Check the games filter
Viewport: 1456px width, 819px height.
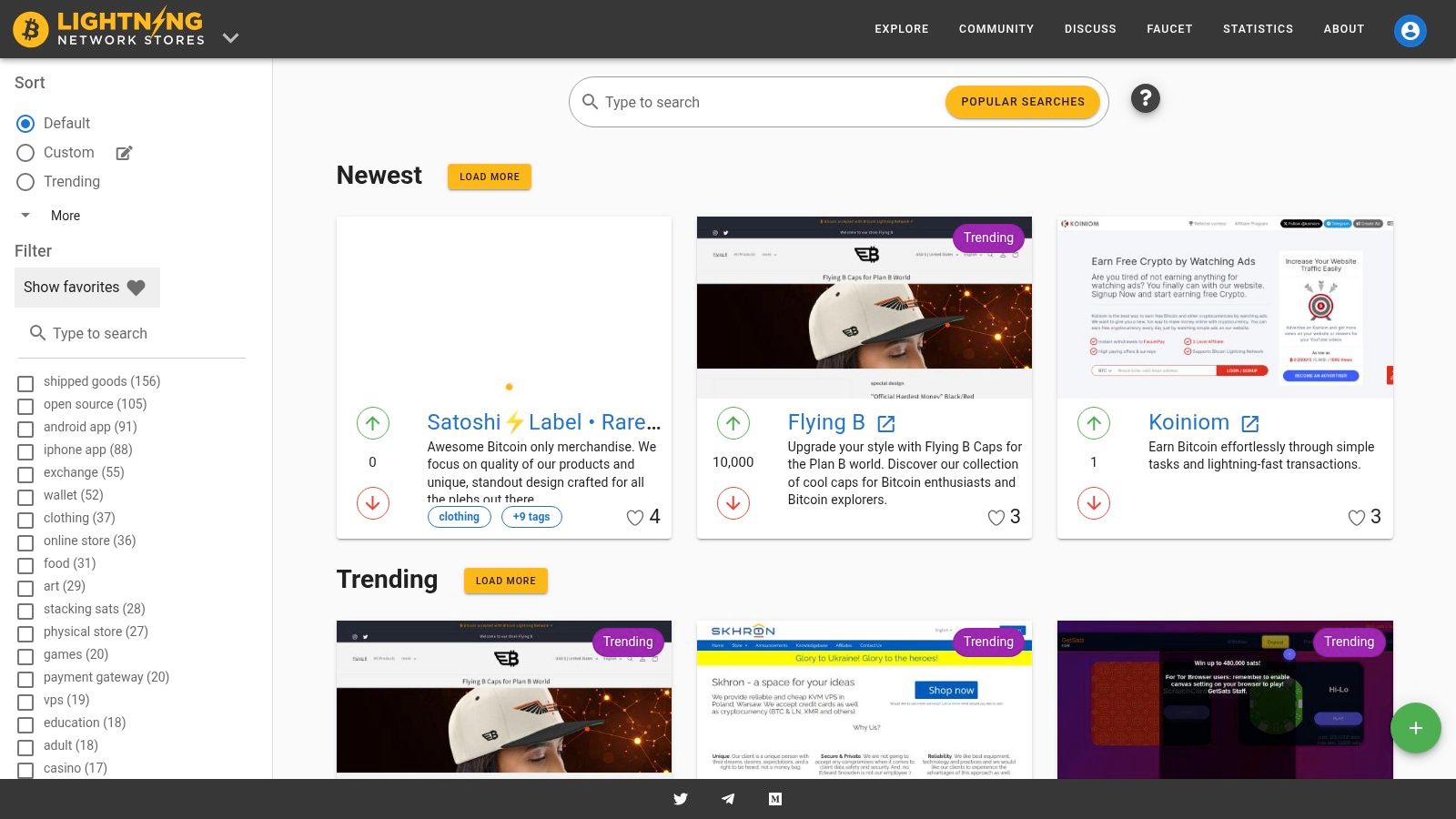[25, 656]
